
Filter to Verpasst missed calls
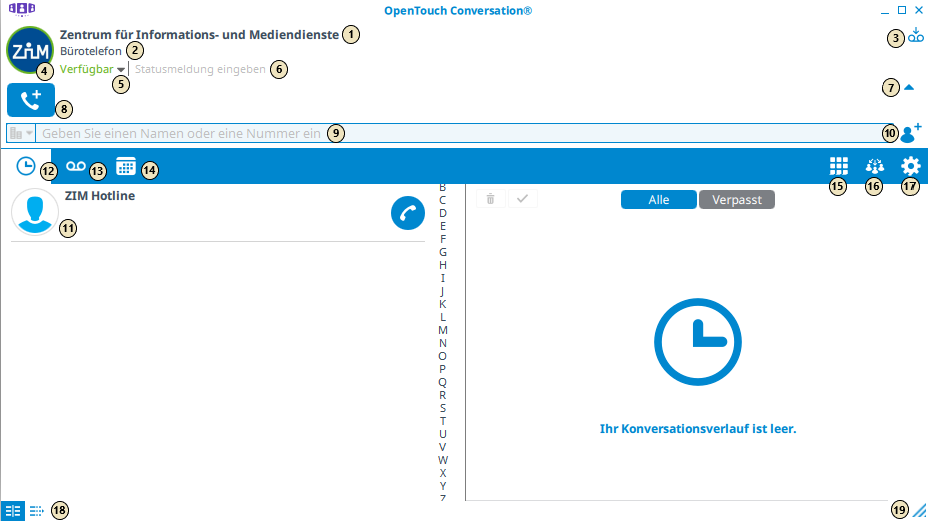pyautogui.click(x=736, y=200)
